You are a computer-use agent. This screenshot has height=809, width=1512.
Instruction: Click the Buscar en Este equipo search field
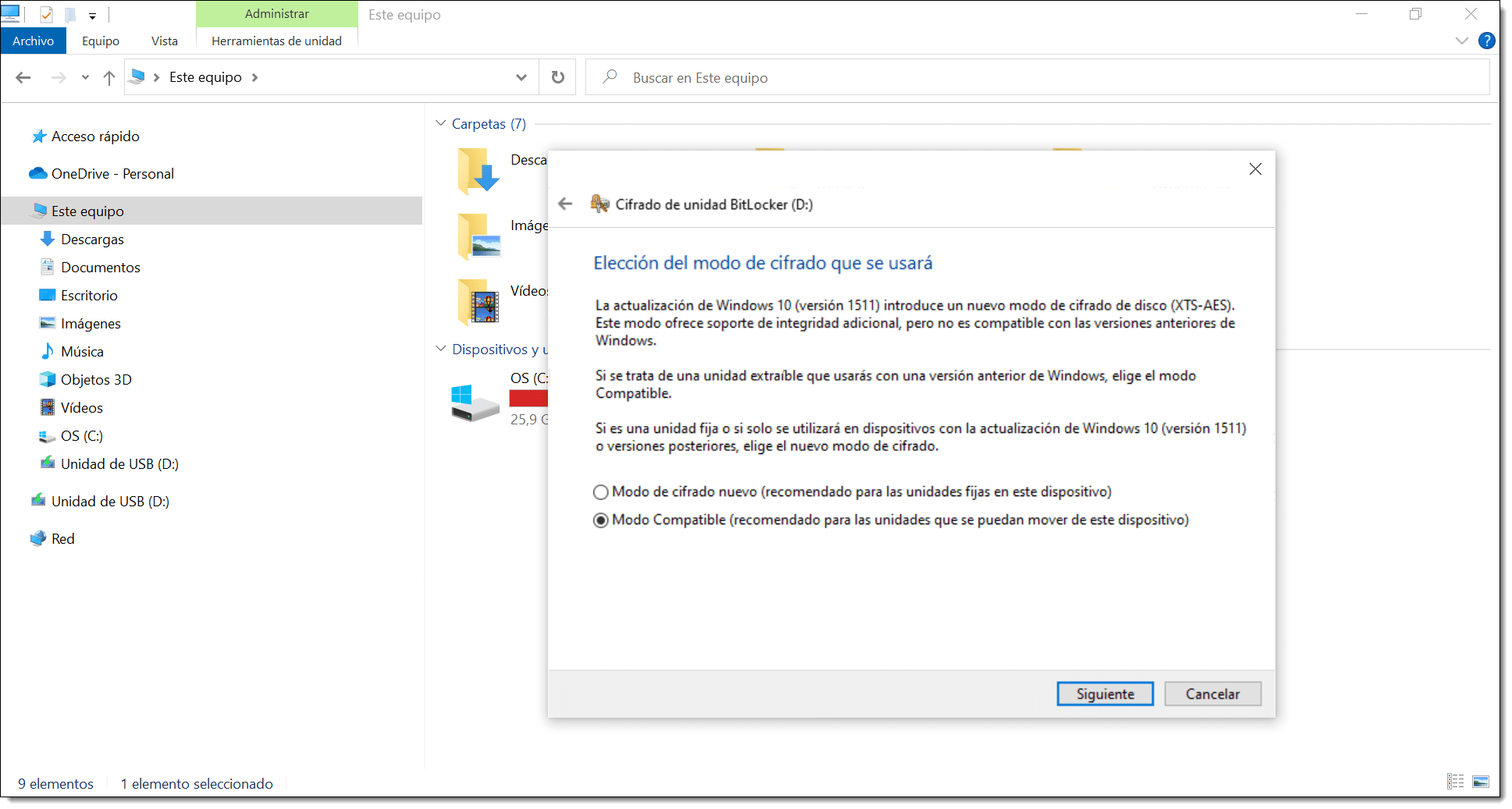pos(1037,77)
